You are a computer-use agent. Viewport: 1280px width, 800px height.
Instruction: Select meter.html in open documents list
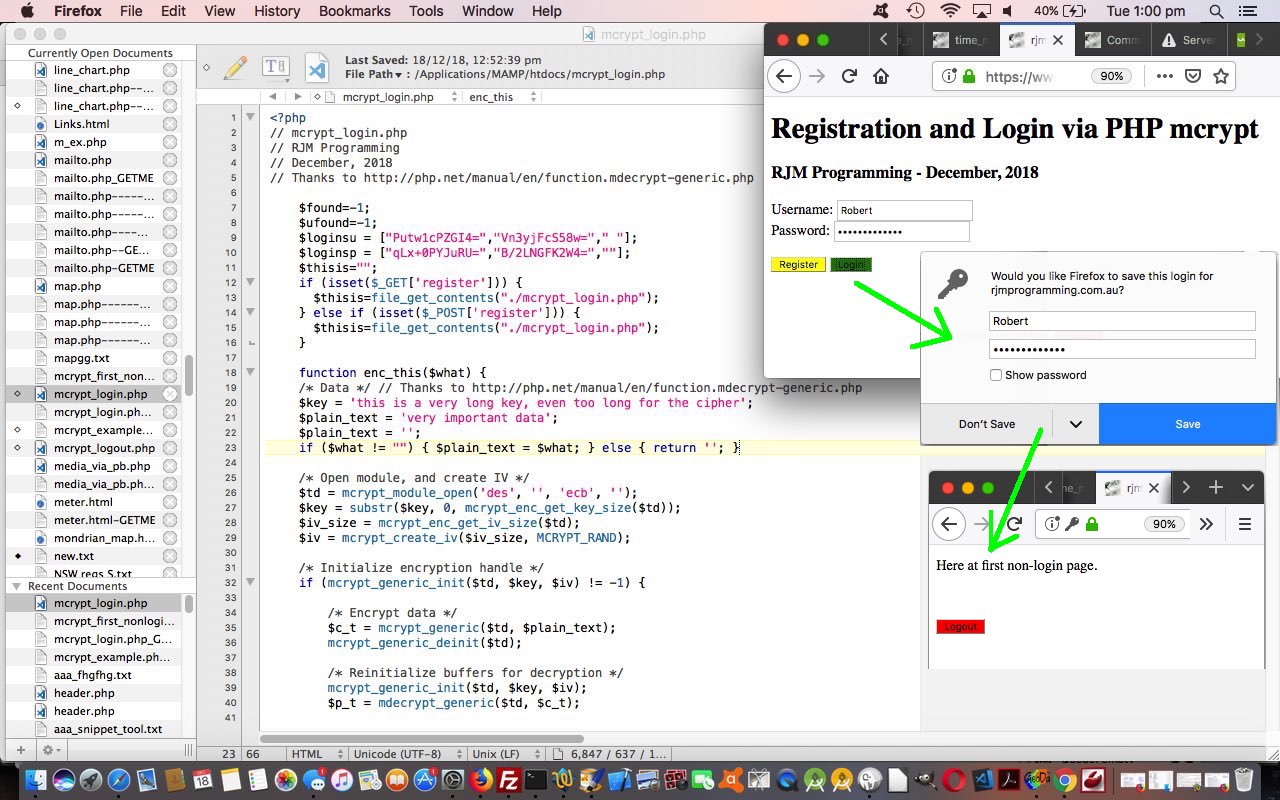(x=83, y=502)
